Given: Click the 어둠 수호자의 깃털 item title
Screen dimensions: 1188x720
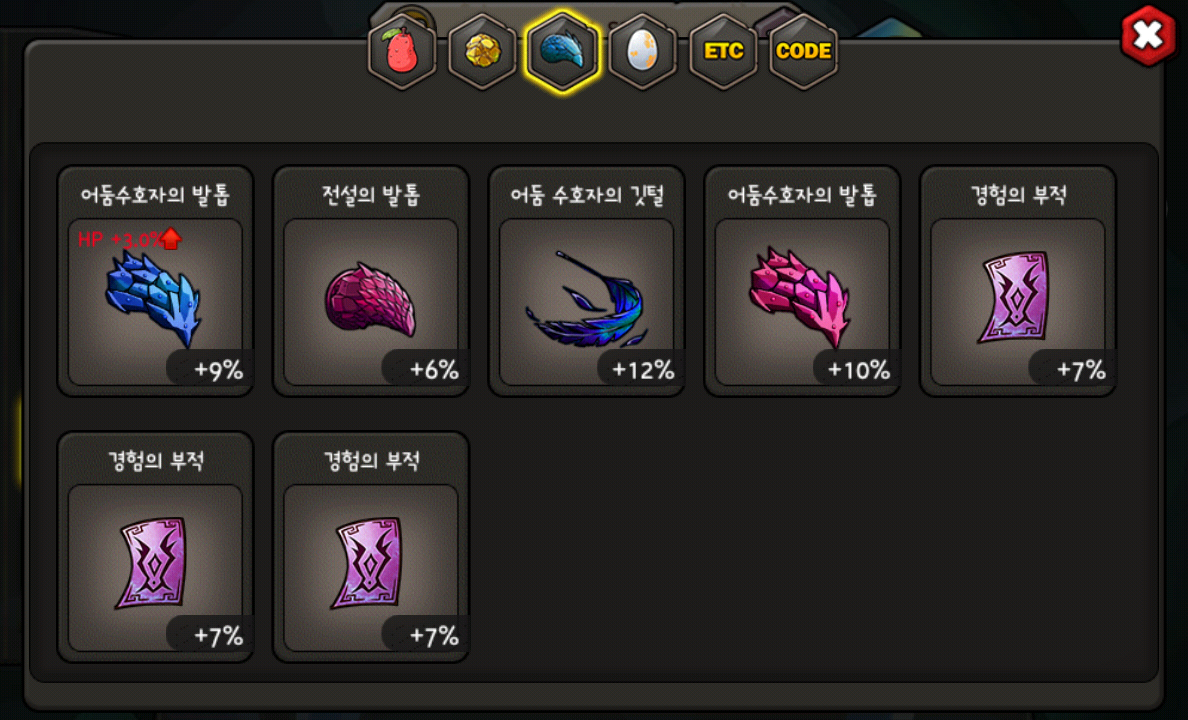Looking at the screenshot, I should tap(586, 195).
